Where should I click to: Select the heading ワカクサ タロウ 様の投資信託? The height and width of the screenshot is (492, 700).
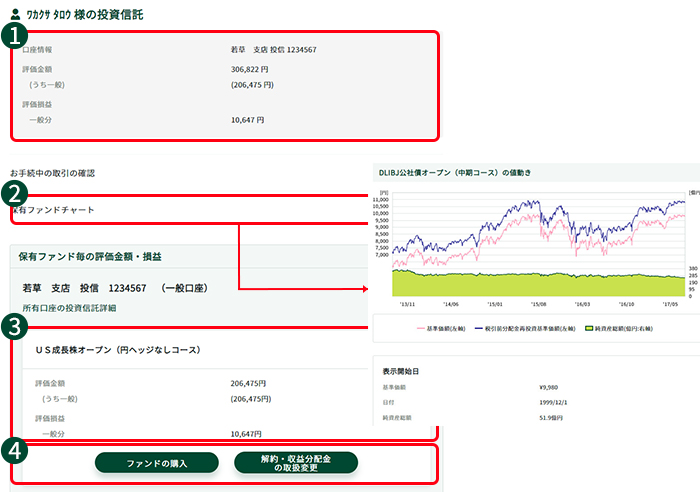pos(85,15)
